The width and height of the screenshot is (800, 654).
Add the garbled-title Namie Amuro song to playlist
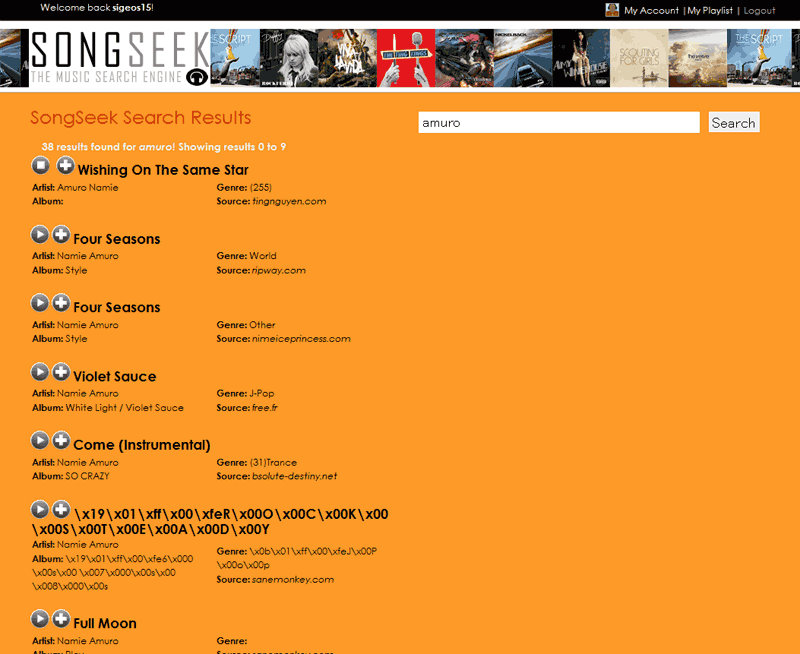coord(61,509)
